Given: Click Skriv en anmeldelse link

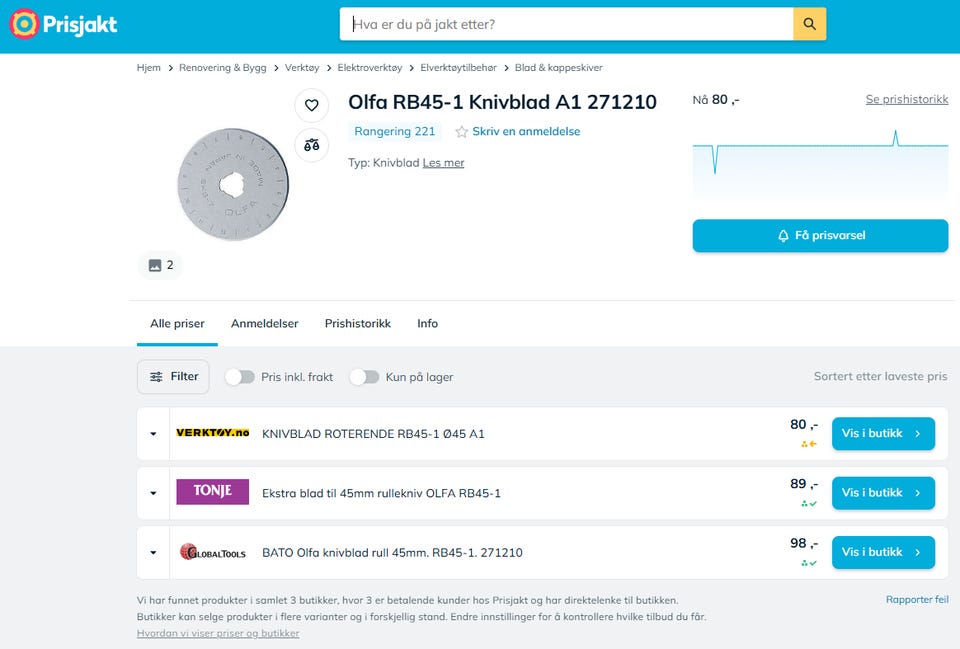Looking at the screenshot, I should (x=526, y=132).
